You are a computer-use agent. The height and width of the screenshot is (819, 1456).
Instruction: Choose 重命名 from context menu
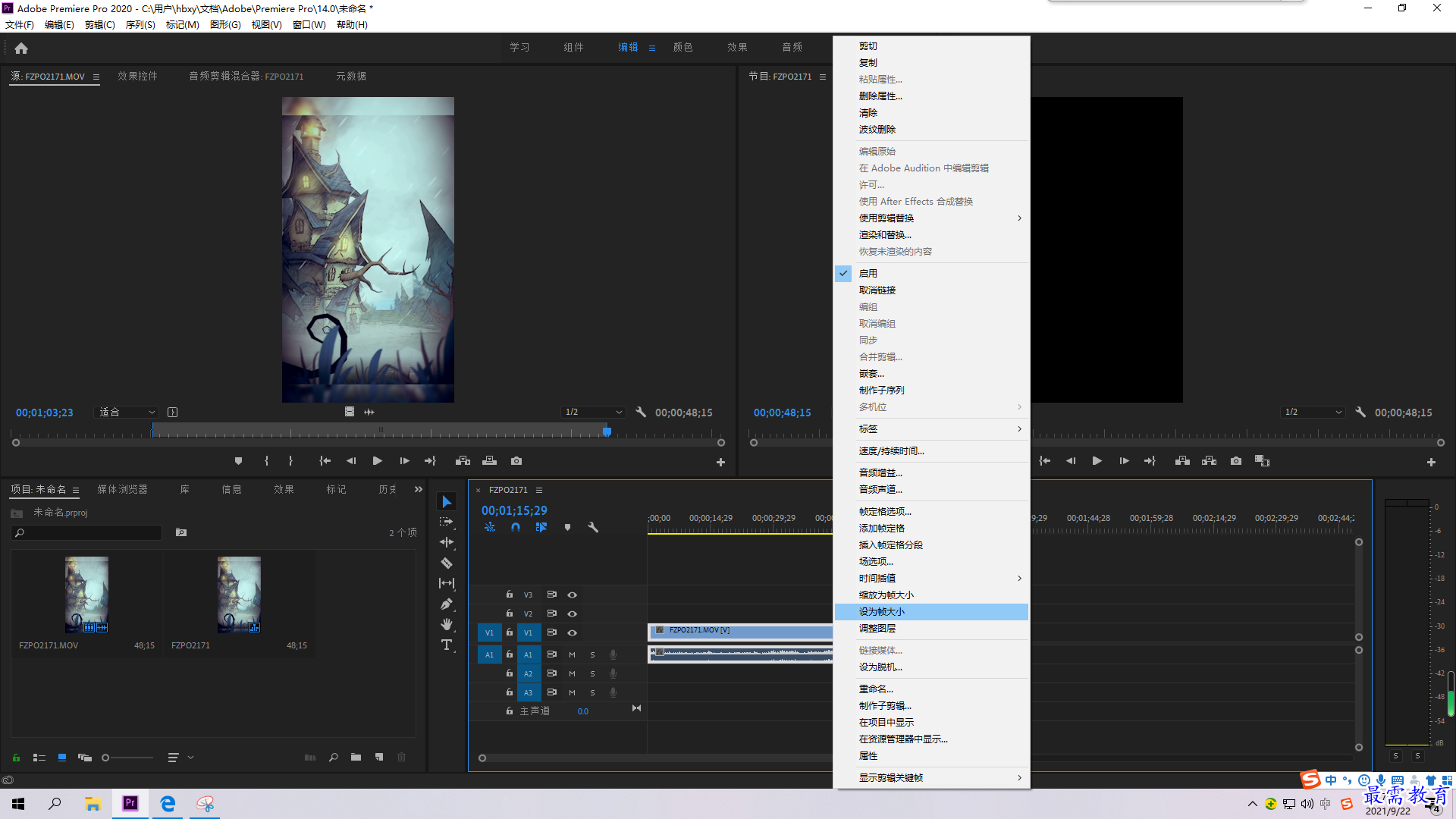931,689
